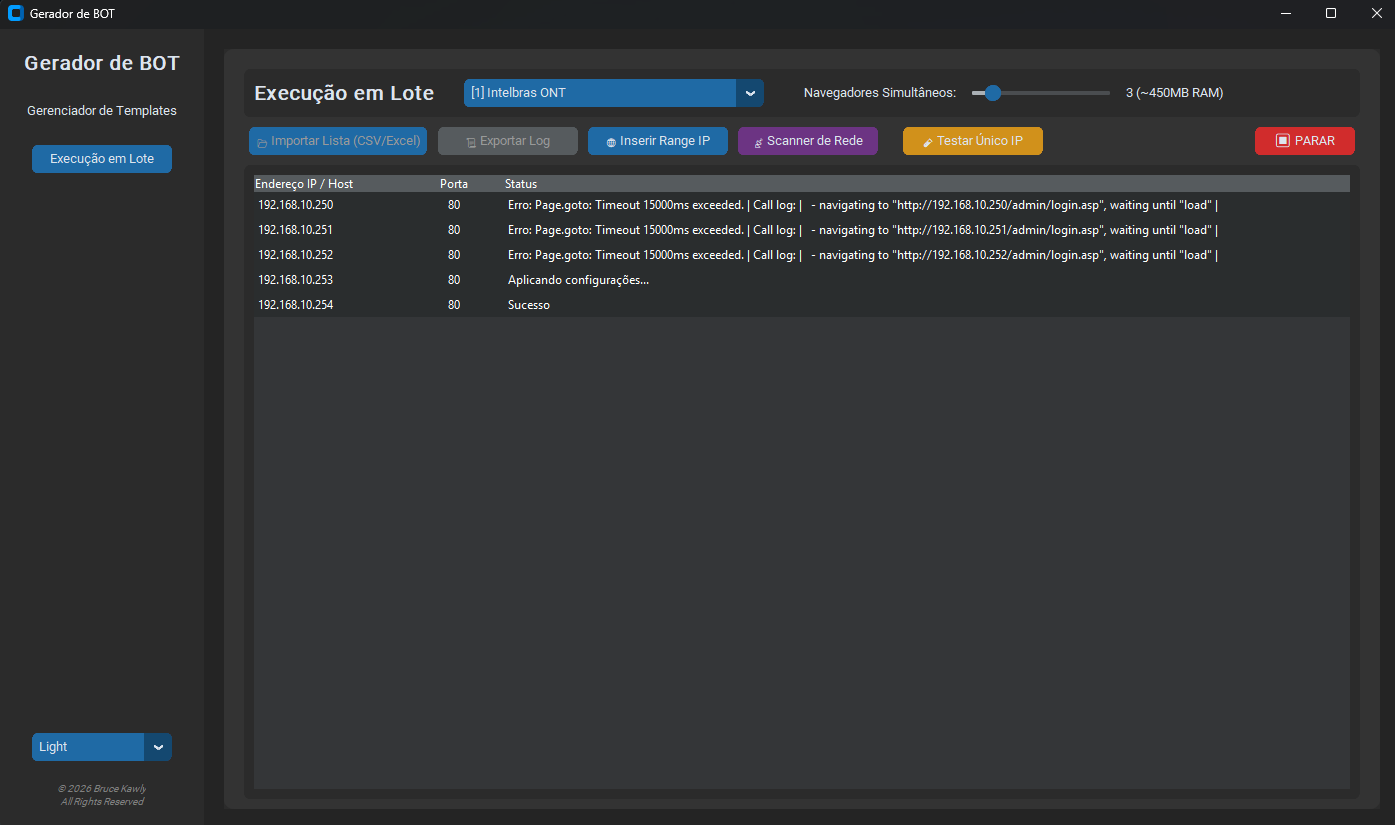Image resolution: width=1395 pixels, height=825 pixels.
Task: Expand the Intelbras ONT template dropdown arrow
Action: pyautogui.click(x=750, y=93)
